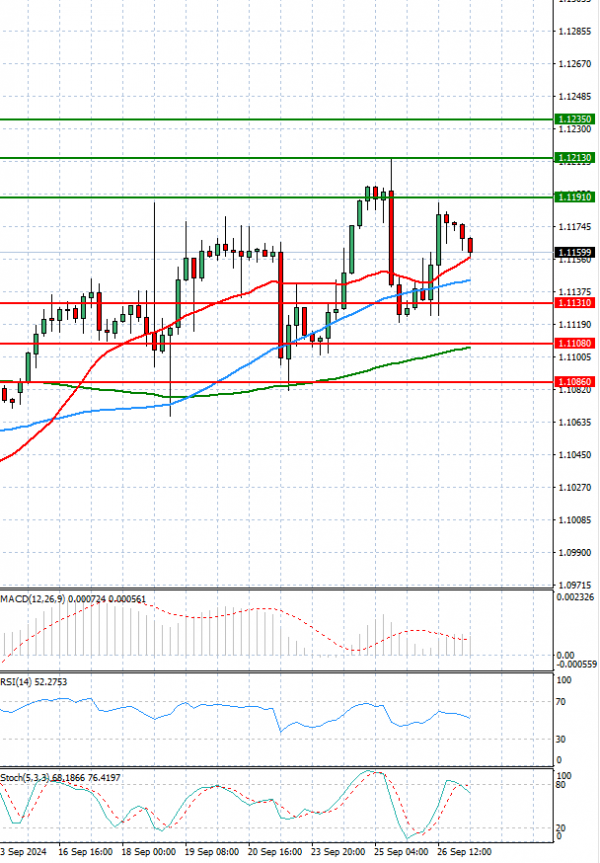
Task: Click the RSI scale level 70
Action: tap(561, 702)
